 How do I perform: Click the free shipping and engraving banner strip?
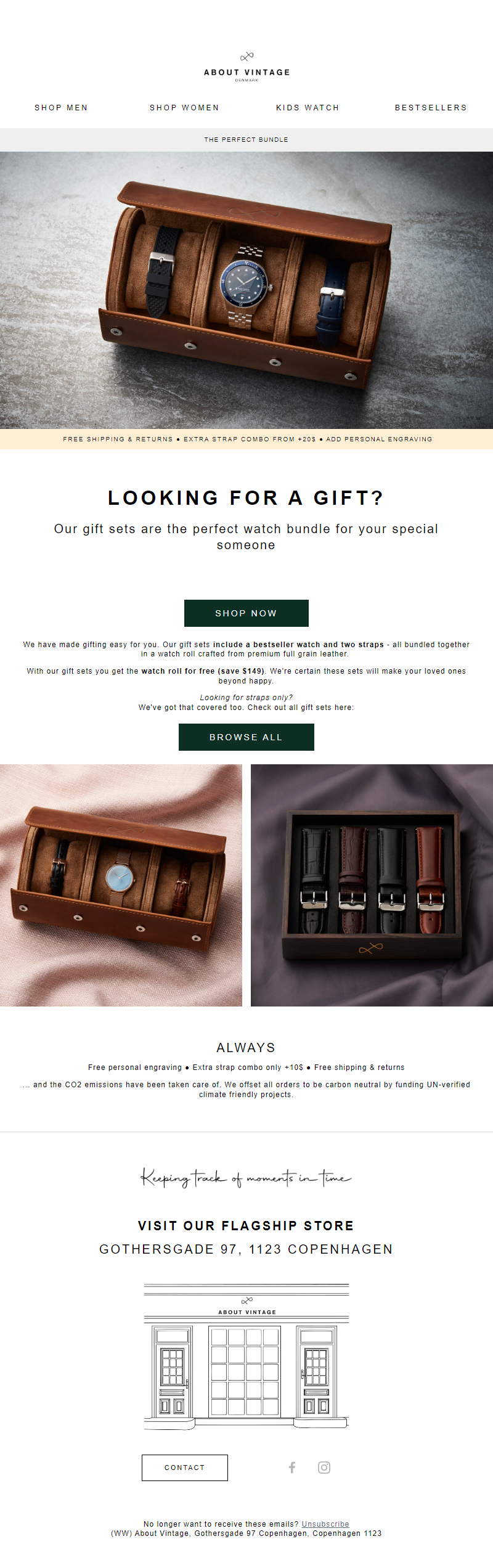pyautogui.click(x=246, y=439)
